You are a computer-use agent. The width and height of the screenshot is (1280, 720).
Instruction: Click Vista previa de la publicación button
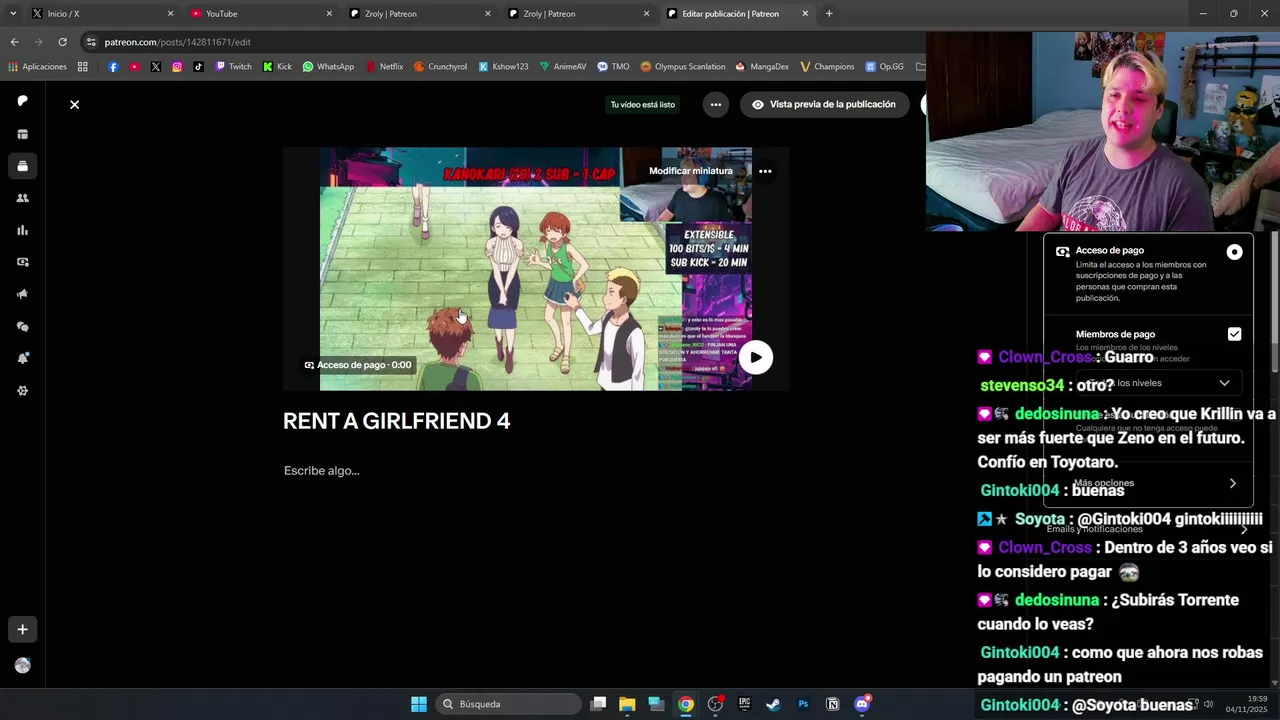824,104
